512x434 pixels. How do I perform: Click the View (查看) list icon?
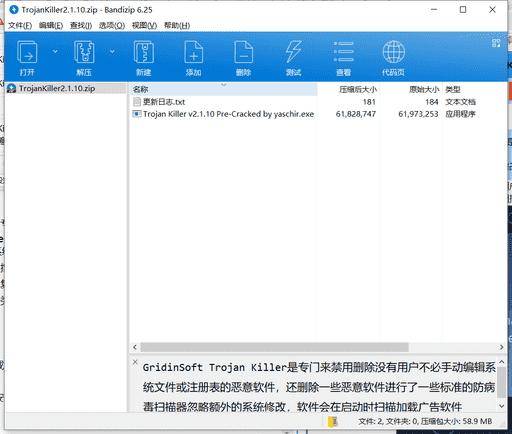(344, 52)
